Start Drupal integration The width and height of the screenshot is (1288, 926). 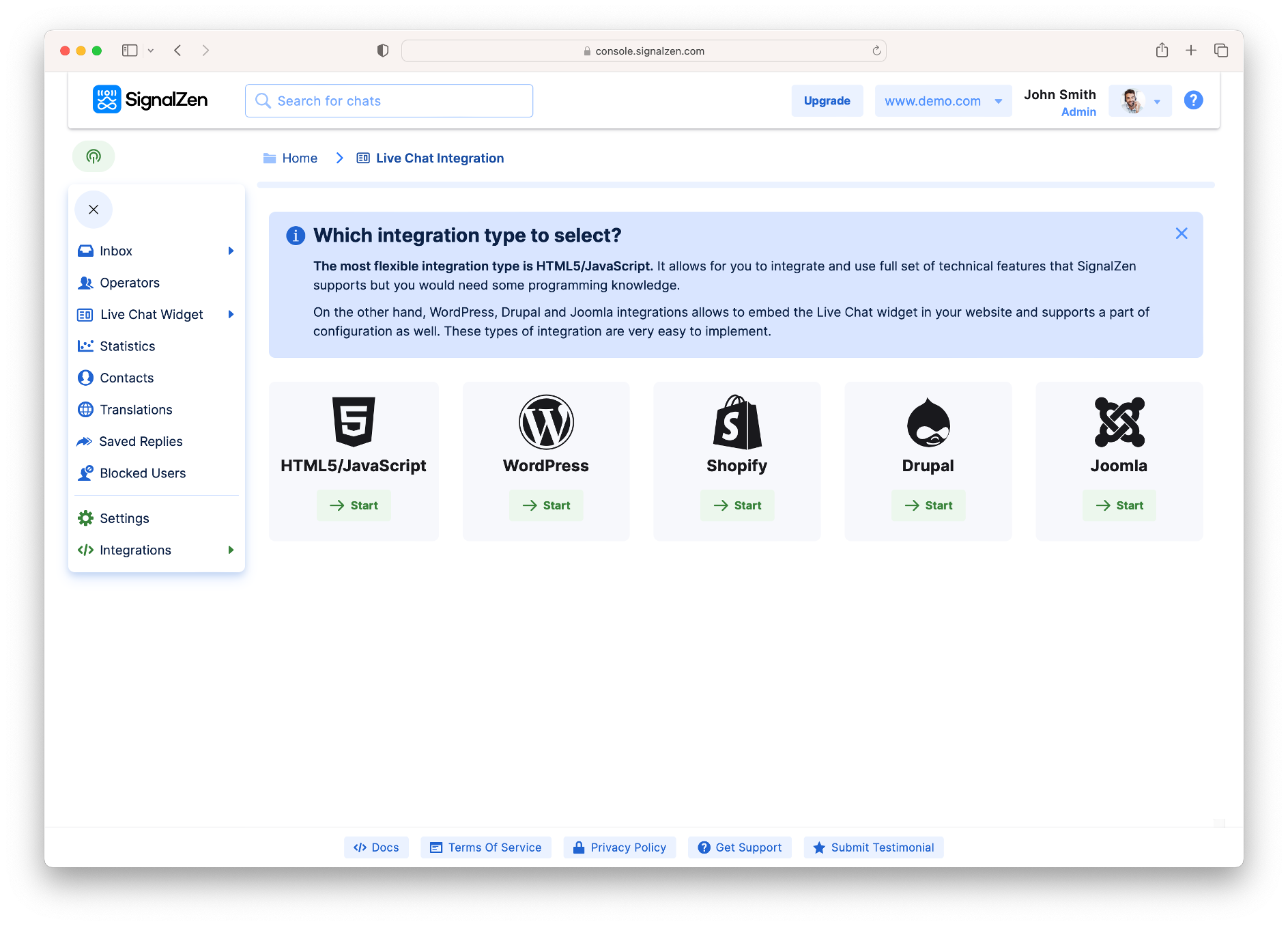coord(928,505)
